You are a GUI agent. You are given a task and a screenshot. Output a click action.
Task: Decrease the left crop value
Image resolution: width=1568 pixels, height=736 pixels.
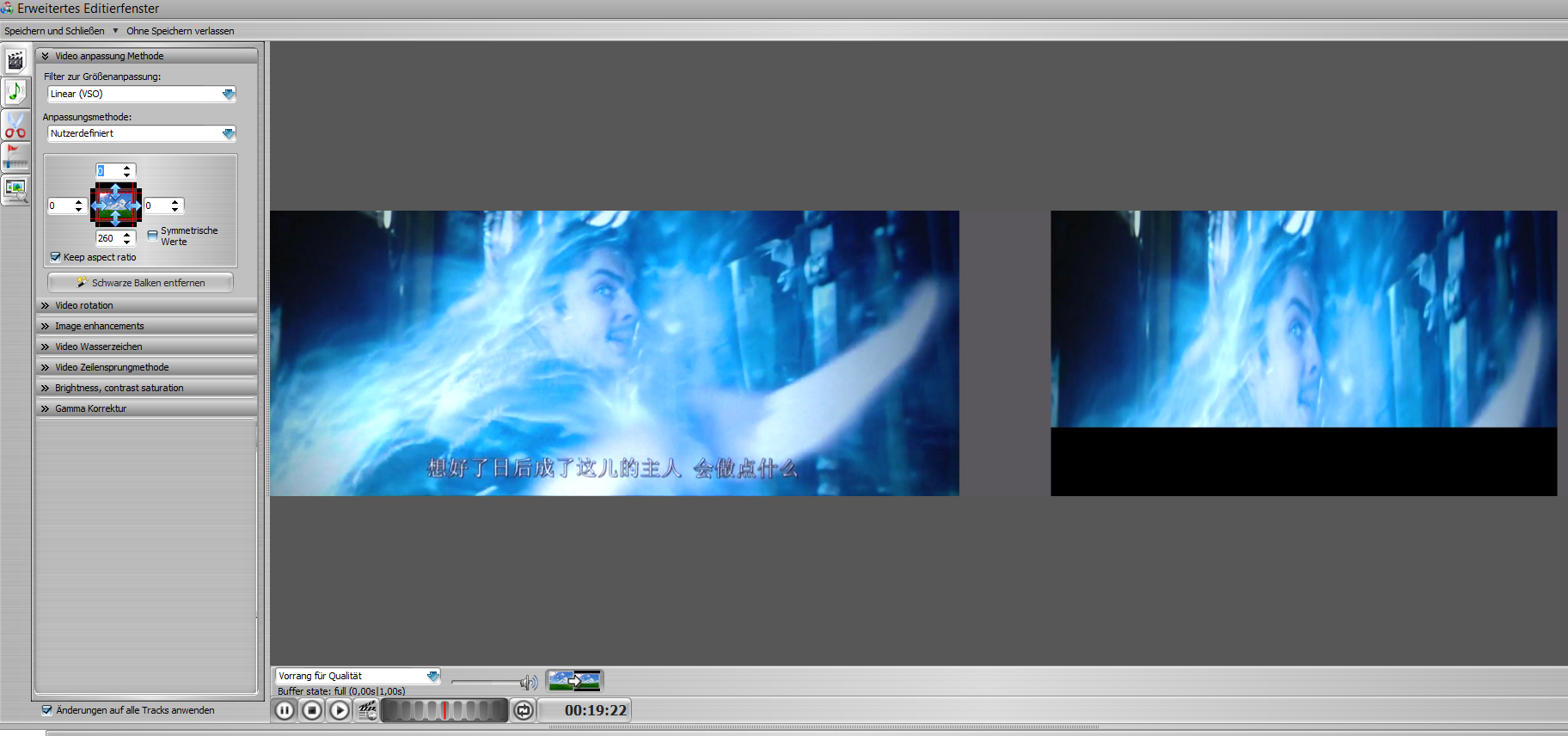click(x=79, y=209)
